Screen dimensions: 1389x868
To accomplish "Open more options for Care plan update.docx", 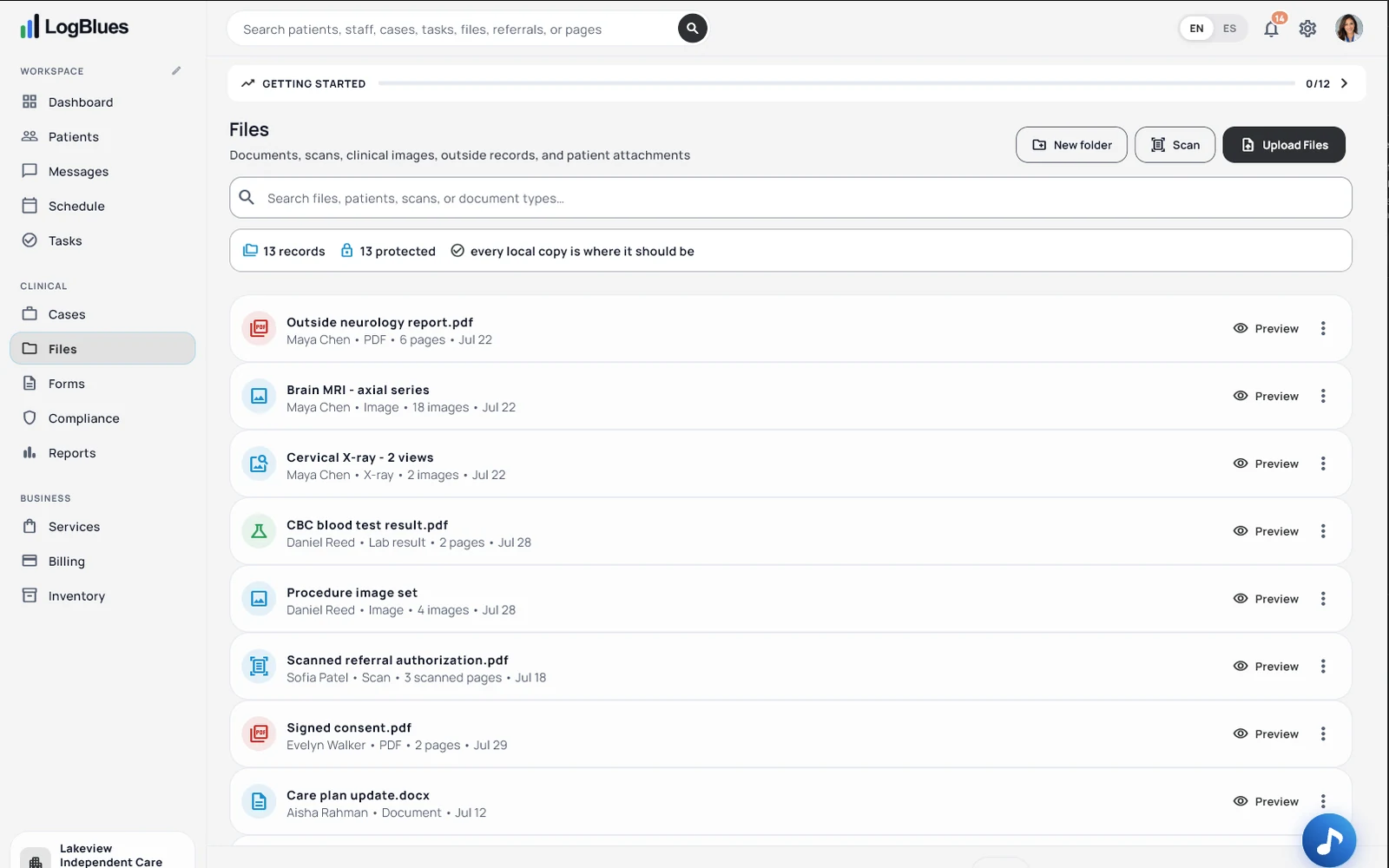I will [1323, 802].
